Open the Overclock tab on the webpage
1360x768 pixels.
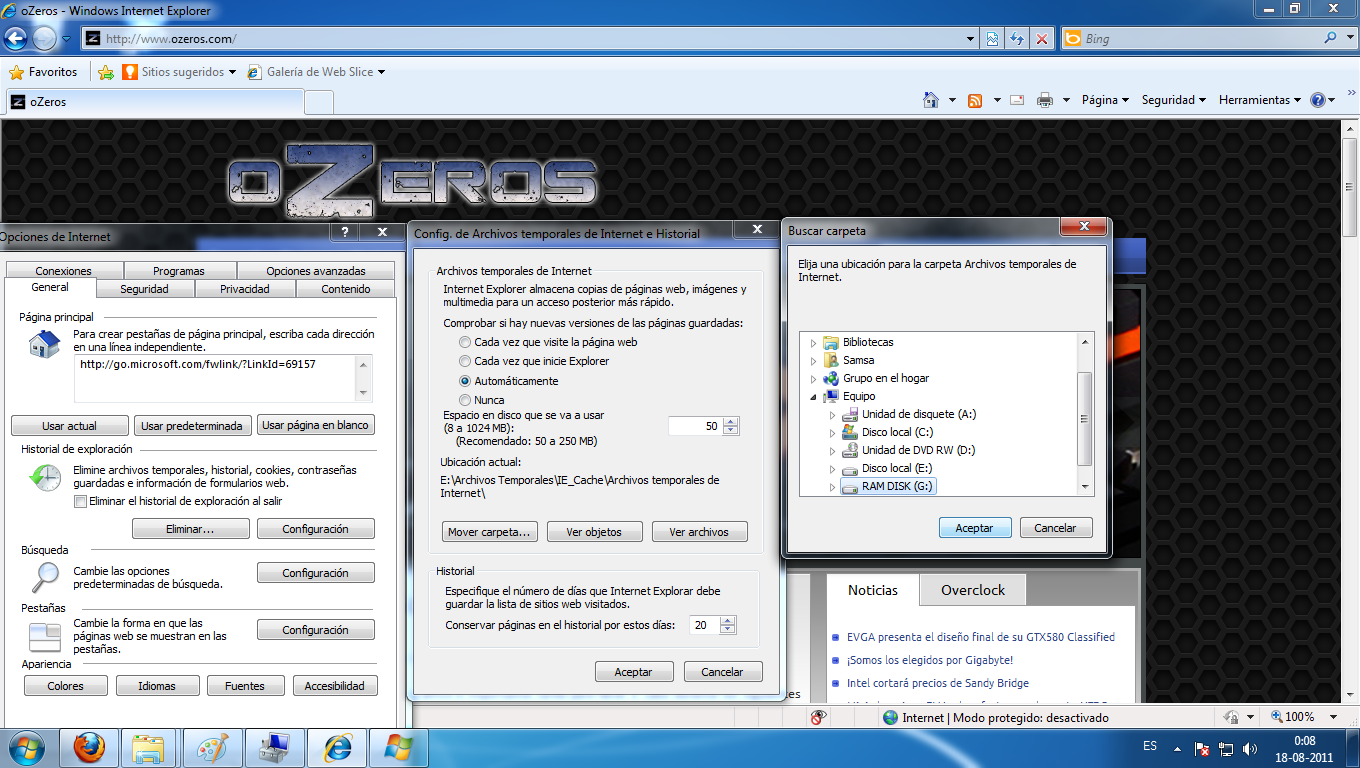(973, 590)
